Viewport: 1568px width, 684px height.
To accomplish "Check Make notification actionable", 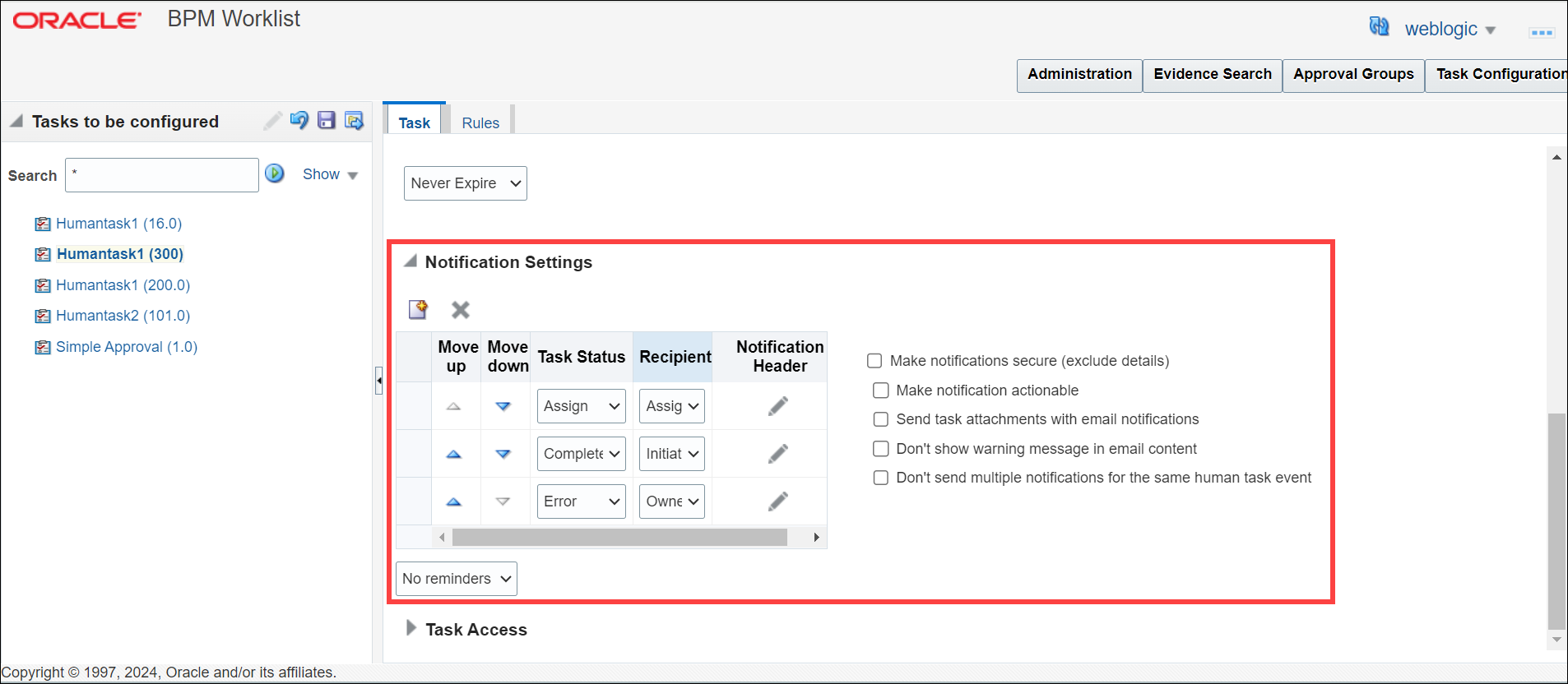I will click(x=881, y=391).
